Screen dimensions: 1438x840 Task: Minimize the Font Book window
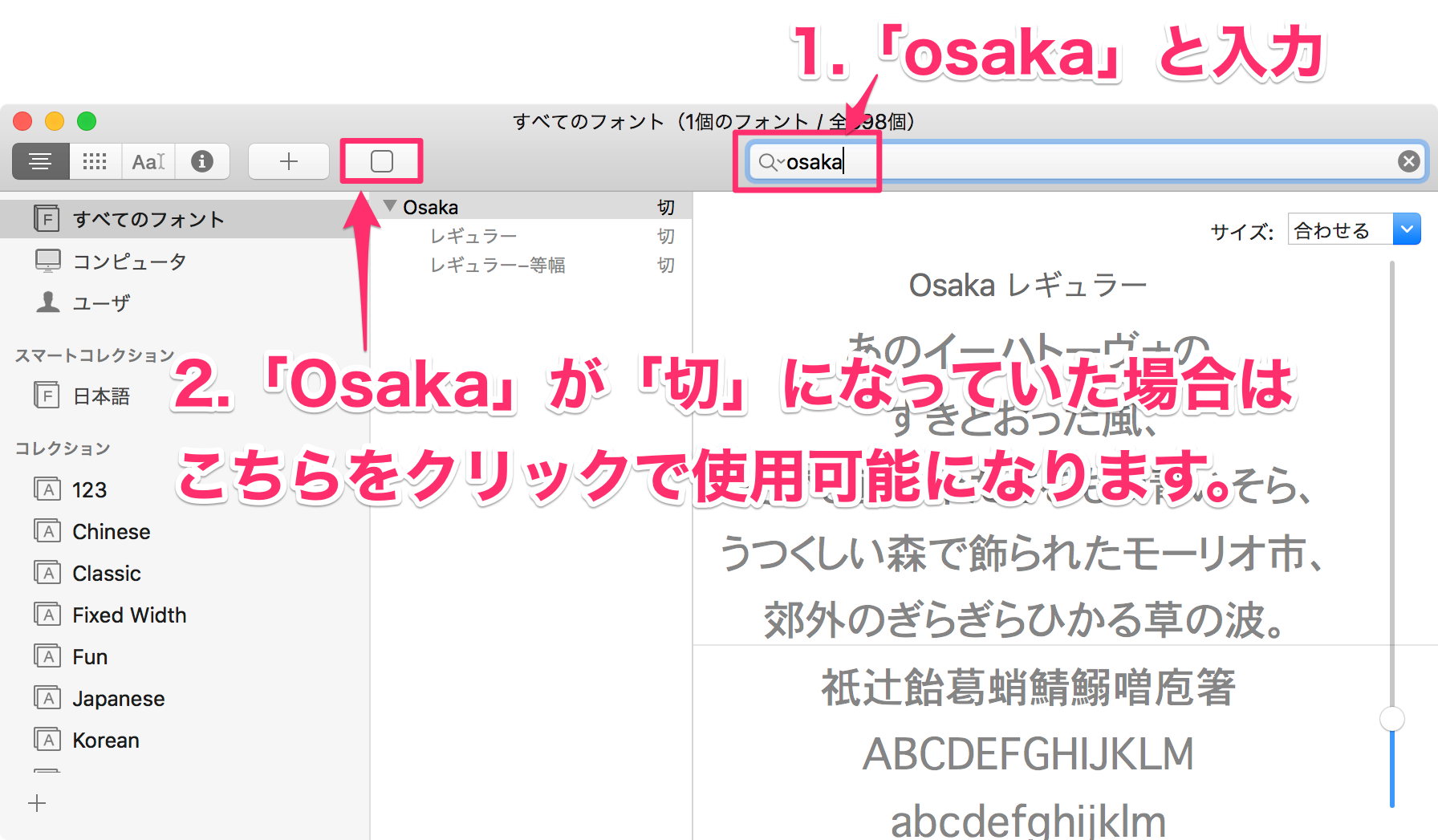(x=55, y=121)
